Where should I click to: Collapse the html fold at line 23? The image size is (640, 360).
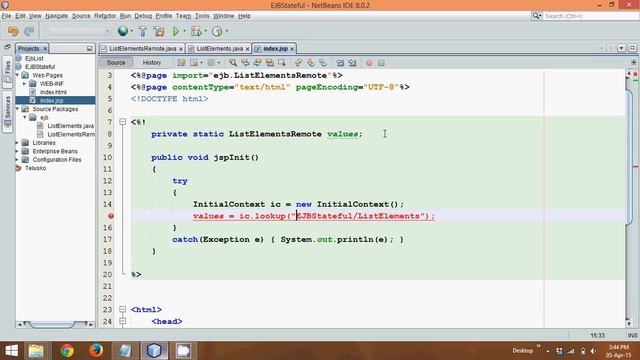(x=122, y=309)
